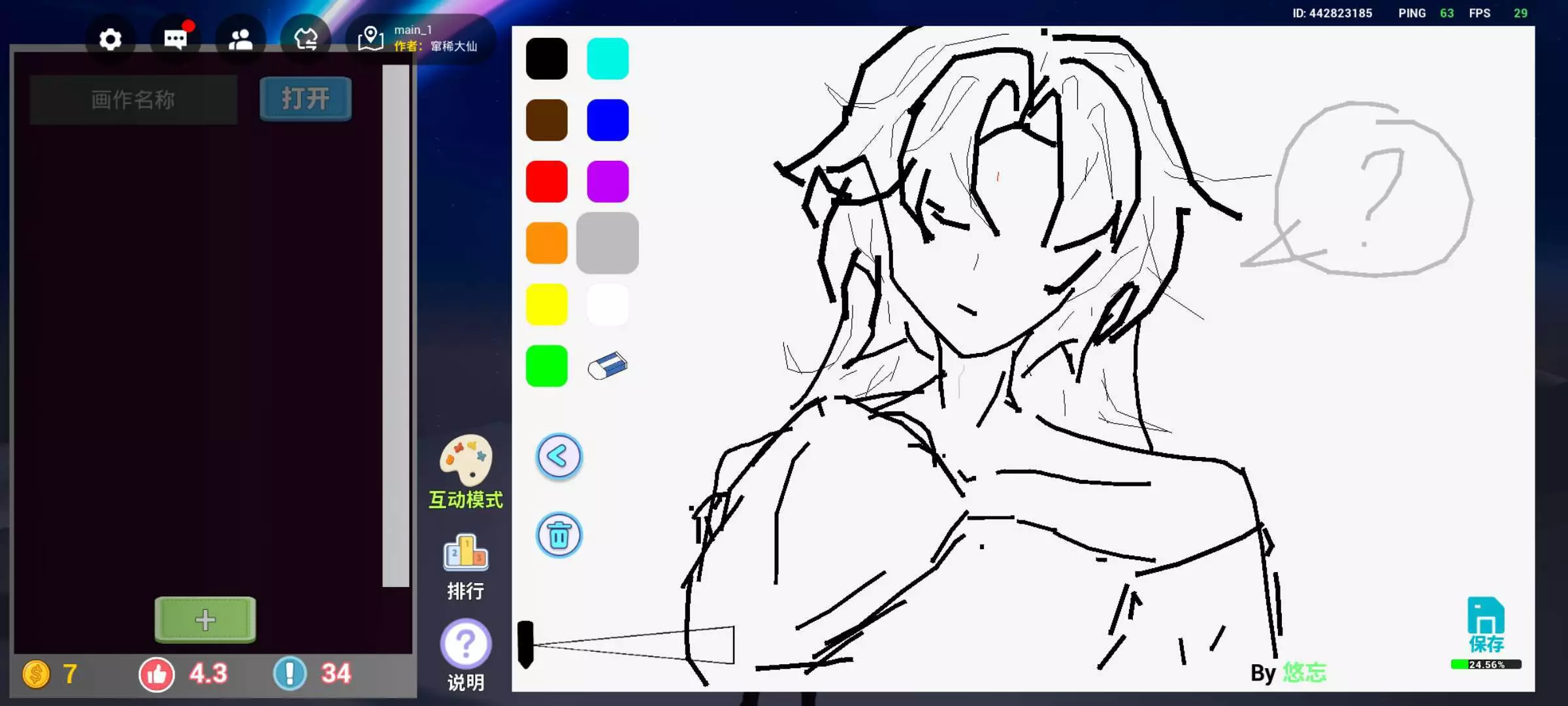Viewport: 1568px width, 706px height.
Task: Open the chat messages icon
Action: click(x=175, y=40)
